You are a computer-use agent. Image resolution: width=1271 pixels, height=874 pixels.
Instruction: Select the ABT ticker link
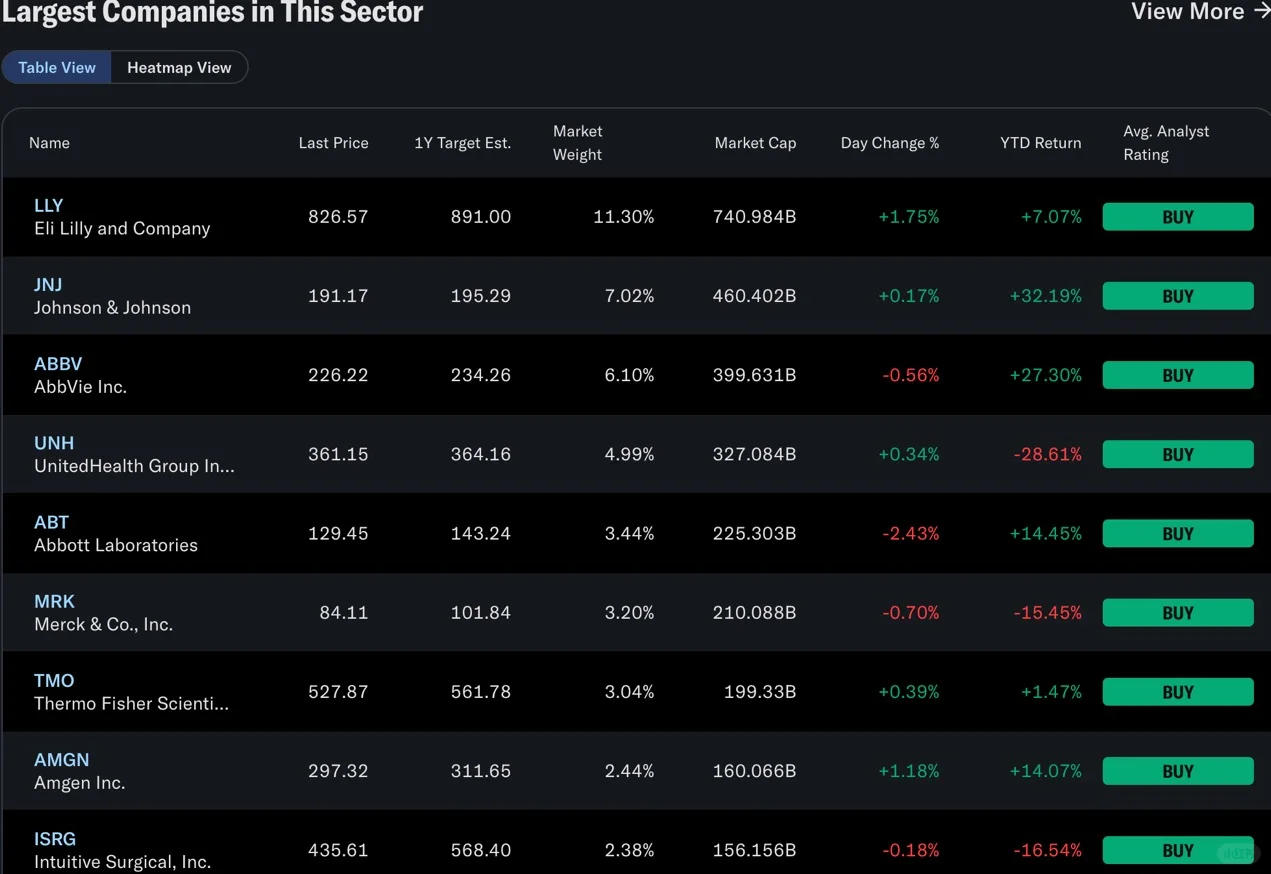51,522
